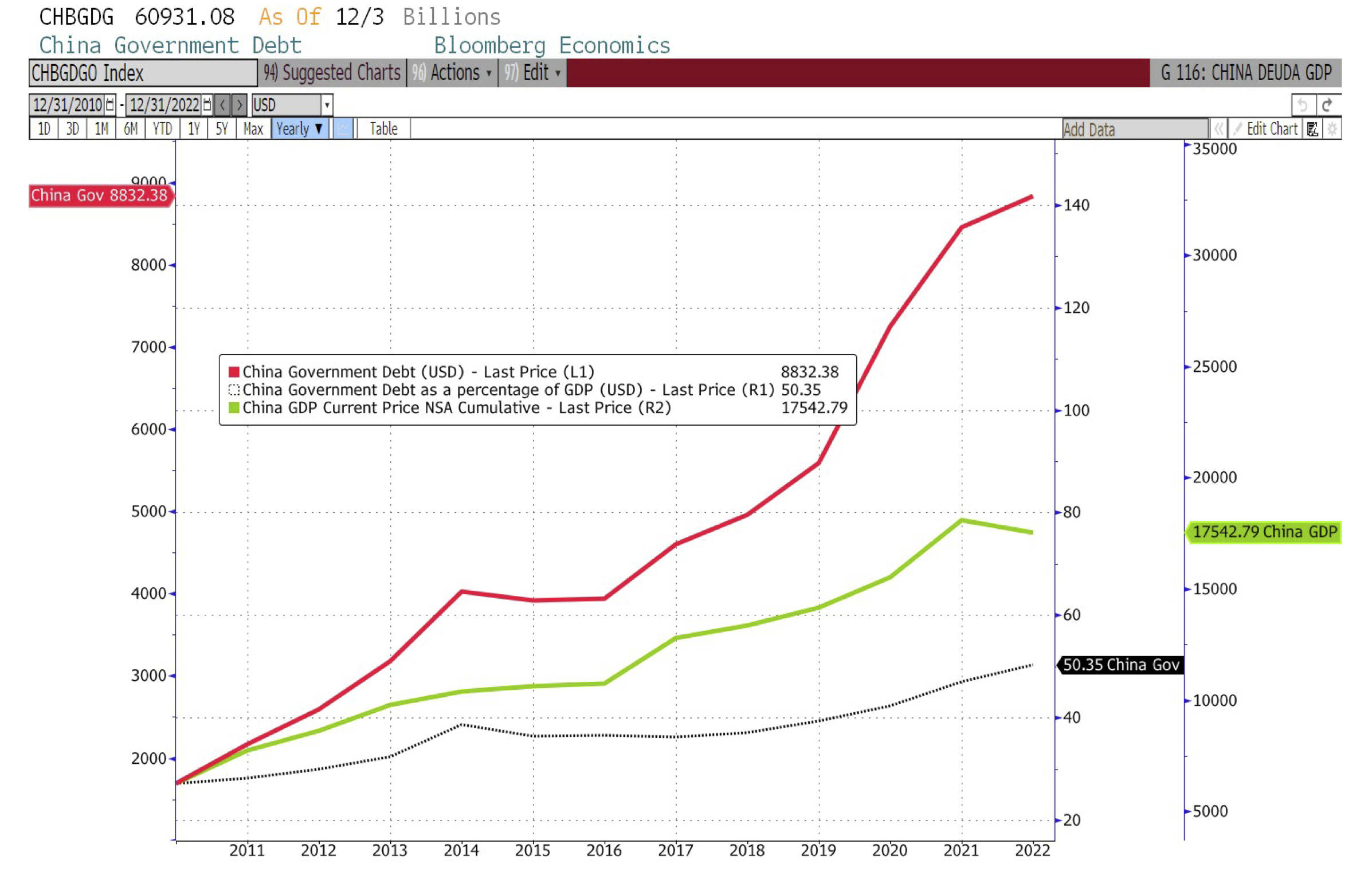Open the Edit dropdown menu
This screenshot has width=1372, height=895.
532,73
